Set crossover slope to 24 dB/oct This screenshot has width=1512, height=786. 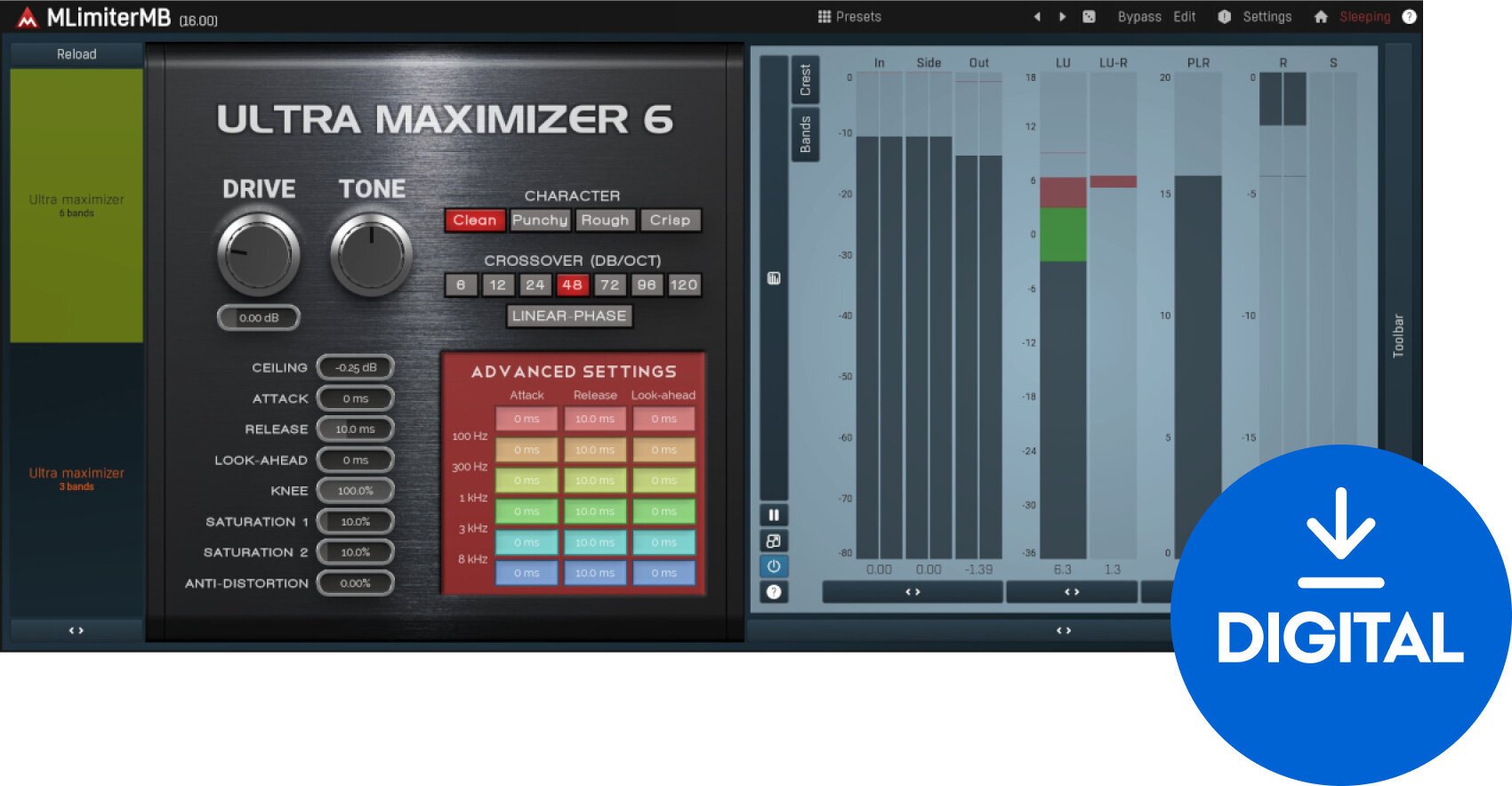[535, 285]
